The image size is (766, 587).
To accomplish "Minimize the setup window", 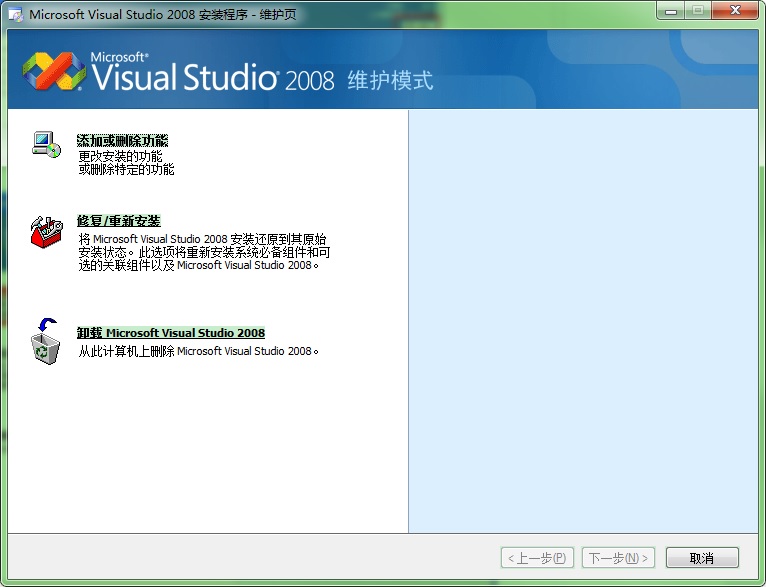I will tap(671, 11).
